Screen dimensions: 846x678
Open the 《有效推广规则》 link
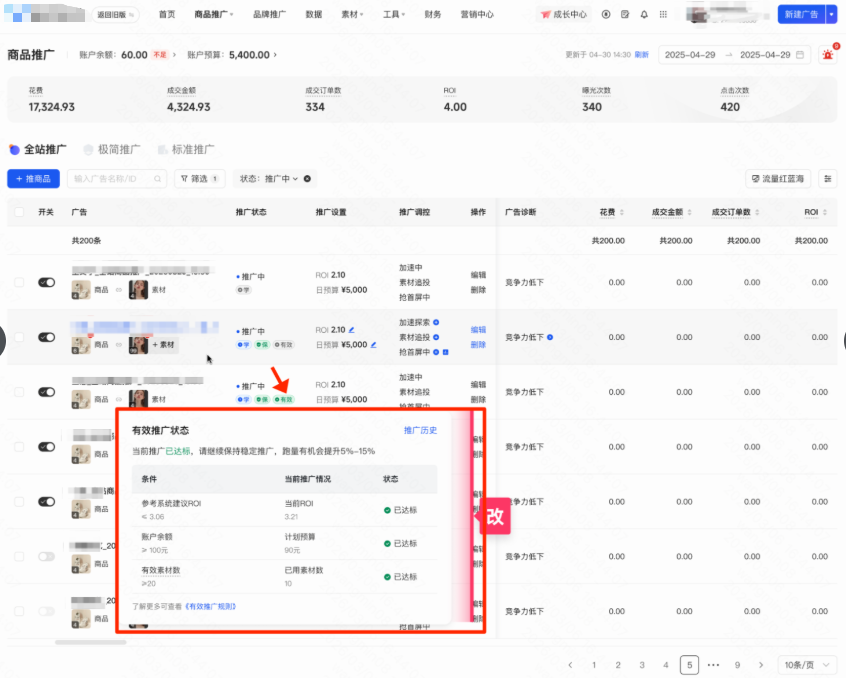pos(210,606)
